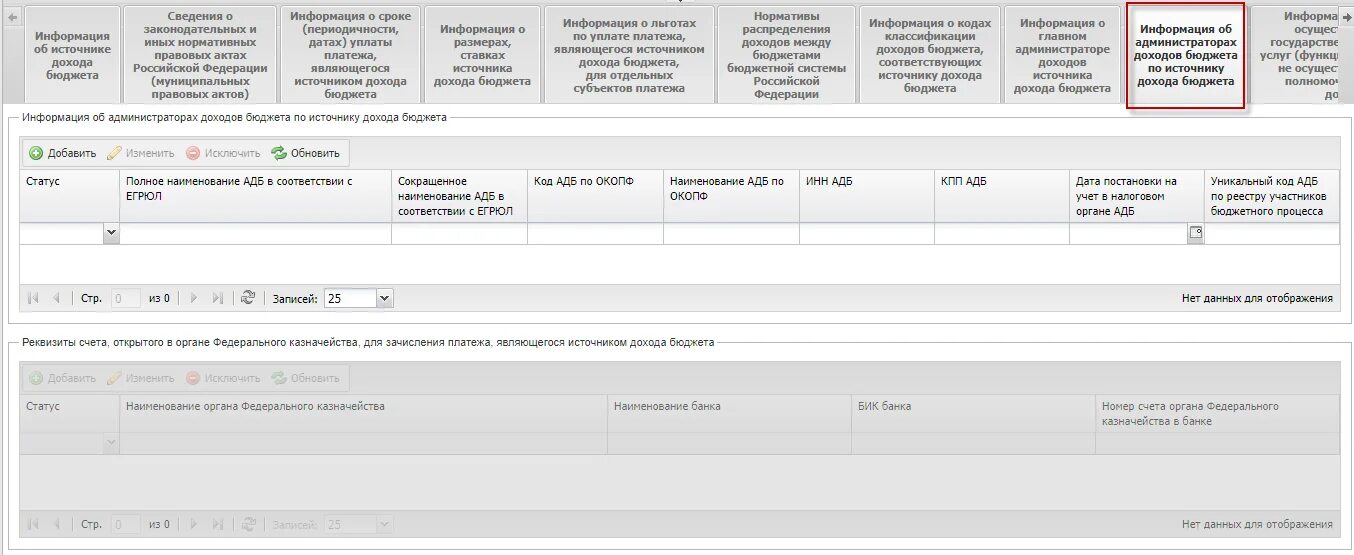
Task: Click the Код АДБ по ОКОПФ filter field
Action: (x=595, y=233)
